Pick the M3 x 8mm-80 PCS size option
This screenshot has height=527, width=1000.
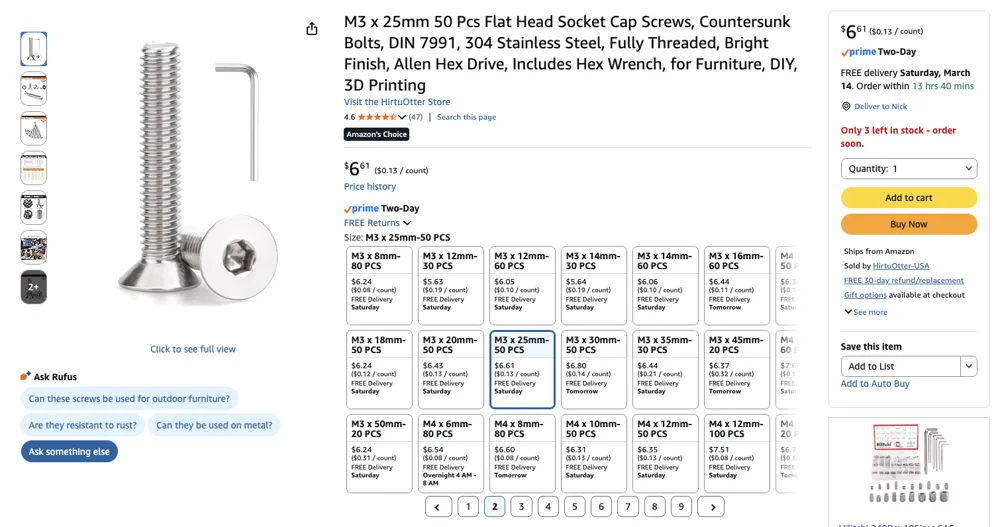point(379,285)
